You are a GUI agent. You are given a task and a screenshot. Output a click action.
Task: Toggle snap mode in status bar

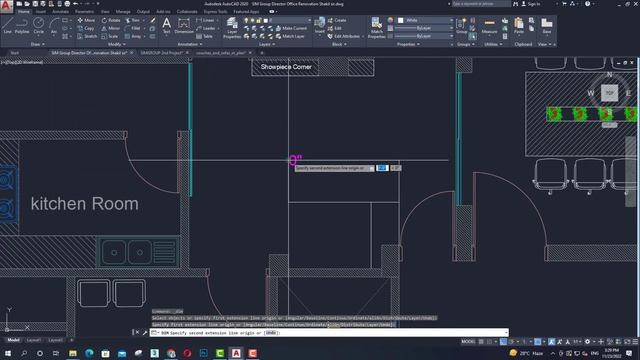[x=489, y=342]
